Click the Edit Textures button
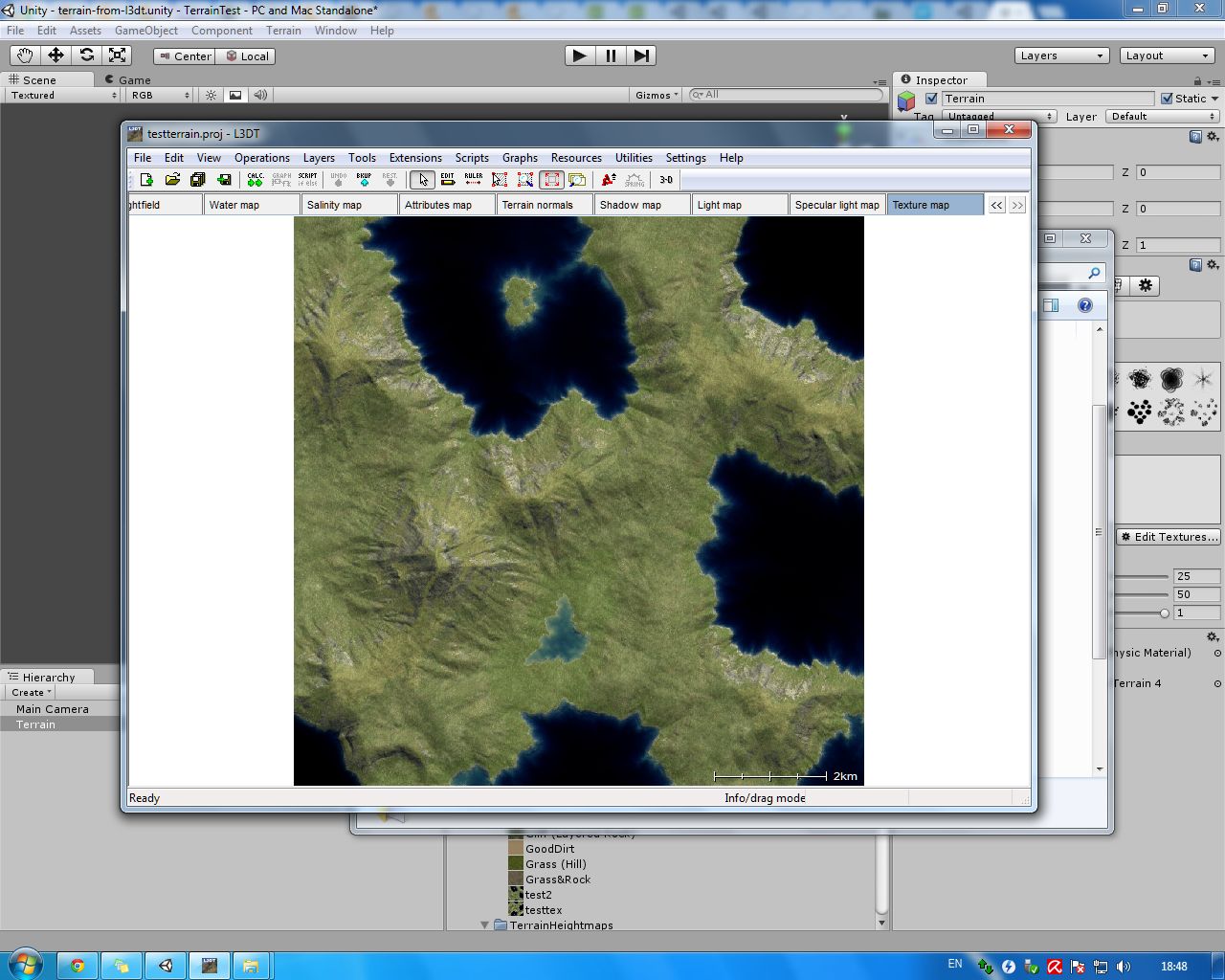 1169,537
